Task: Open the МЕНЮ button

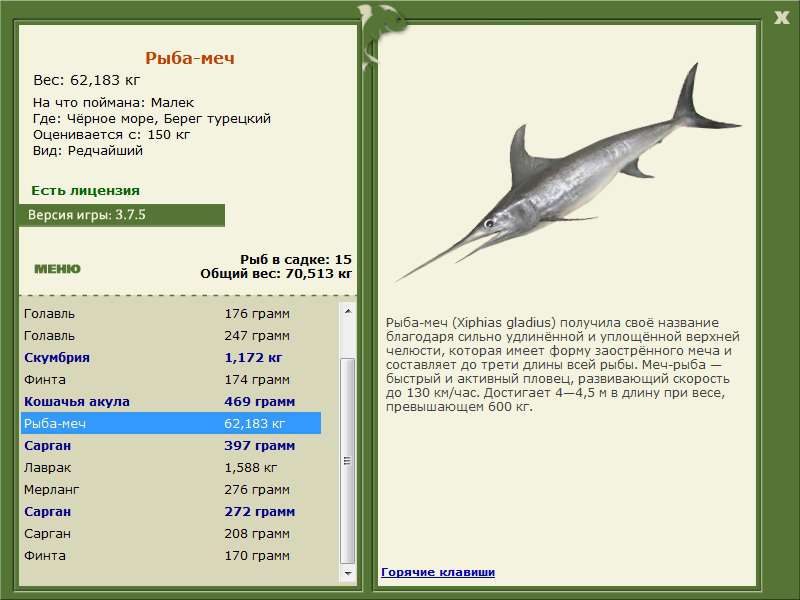Action: click(57, 269)
